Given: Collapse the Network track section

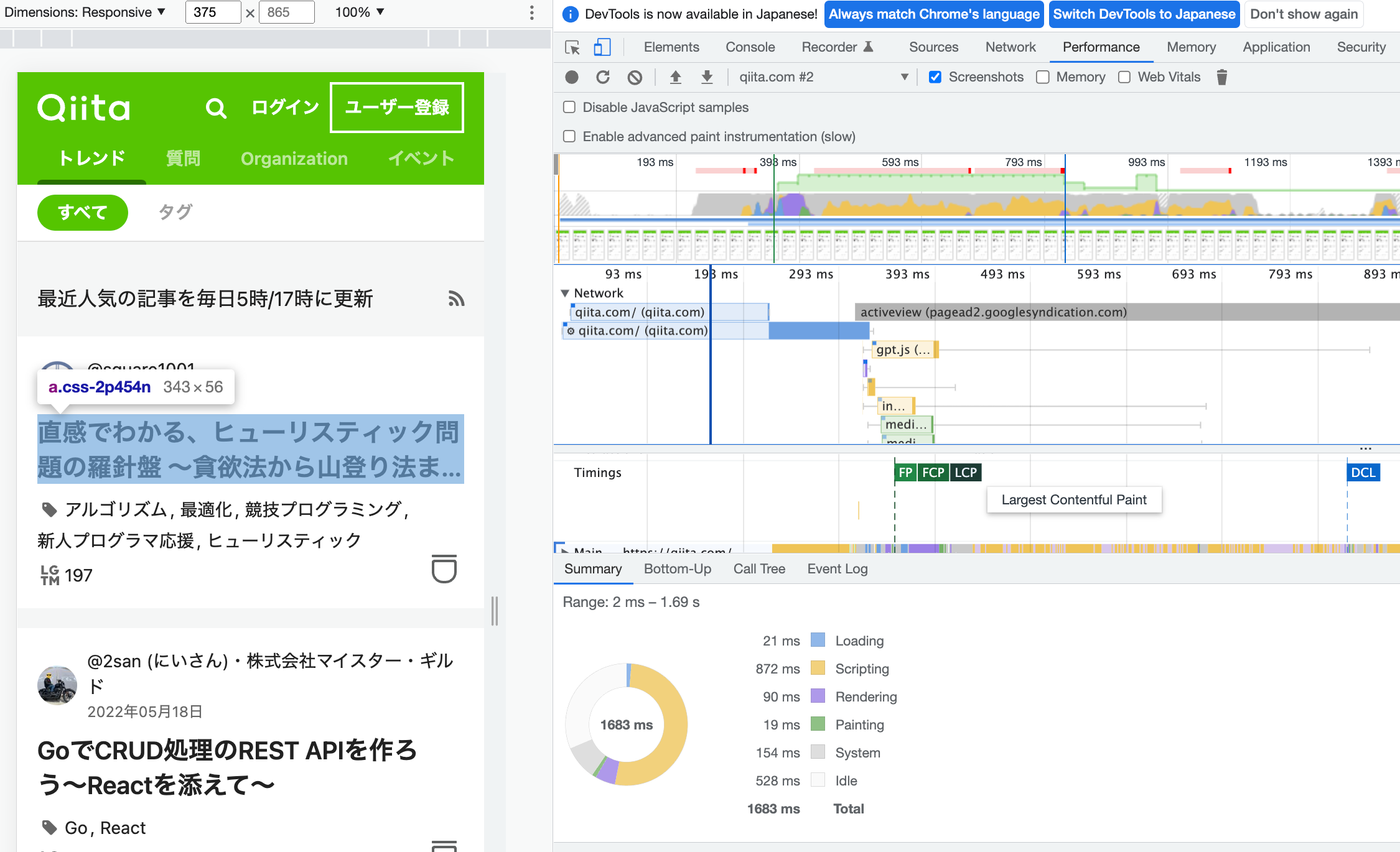Looking at the screenshot, I should [x=565, y=293].
